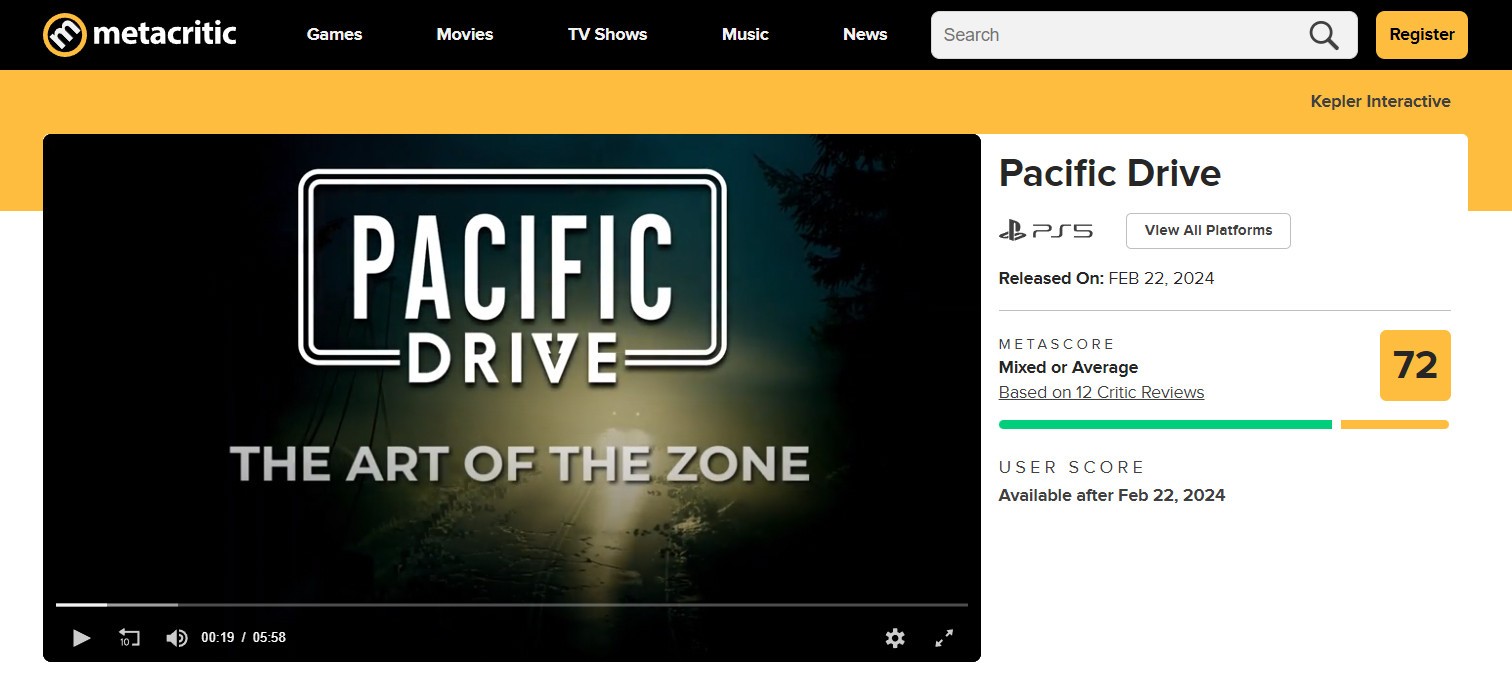Click the 'Mixed or Average' text
This screenshot has width=1512, height=678.
[x=1068, y=367]
